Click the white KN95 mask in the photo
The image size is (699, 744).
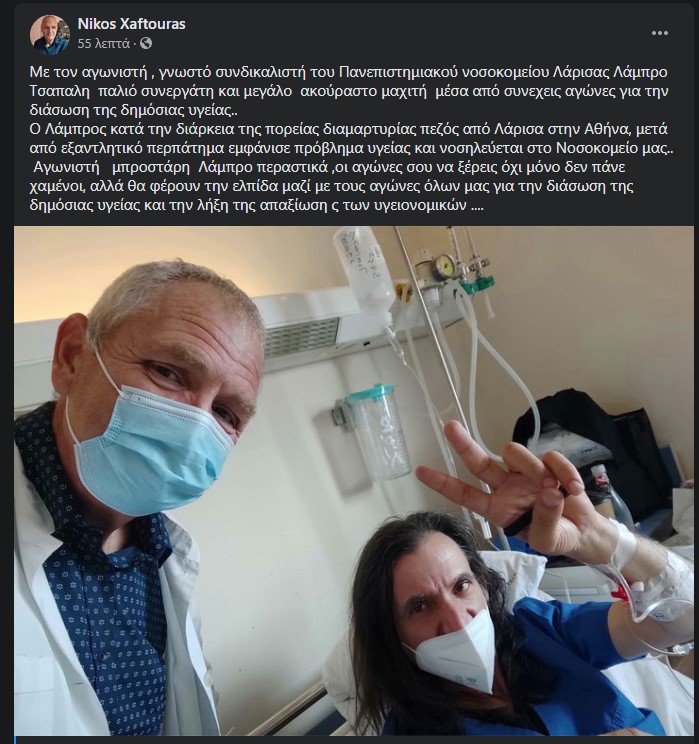click(454, 651)
